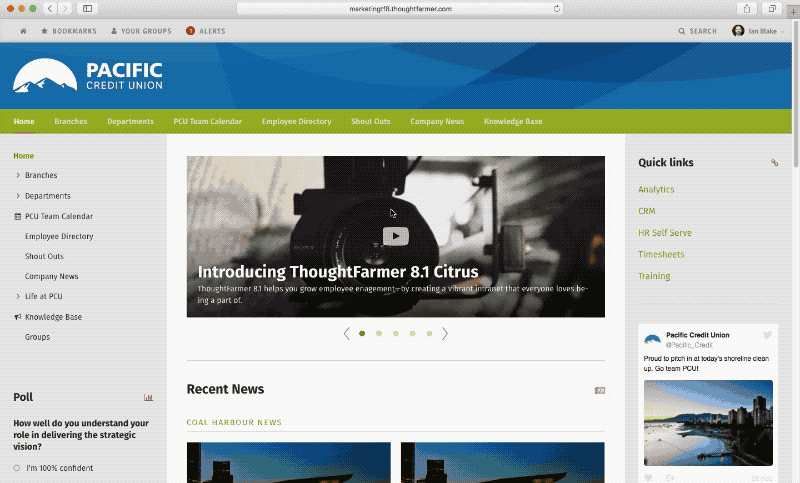Open Employee Directory in sidebar

point(59,236)
